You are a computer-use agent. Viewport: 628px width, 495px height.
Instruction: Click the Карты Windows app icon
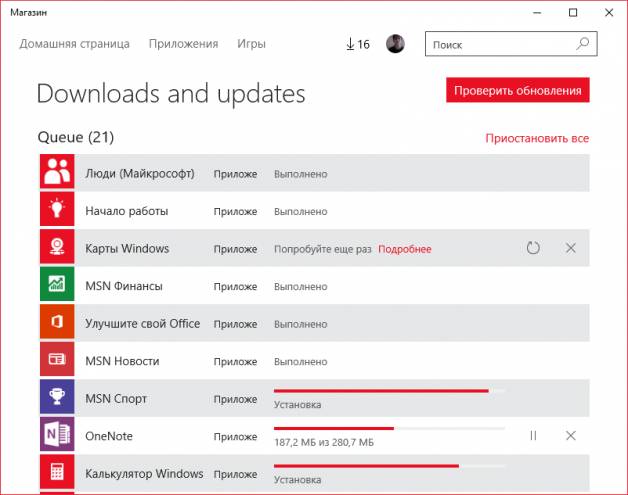click(x=57, y=246)
